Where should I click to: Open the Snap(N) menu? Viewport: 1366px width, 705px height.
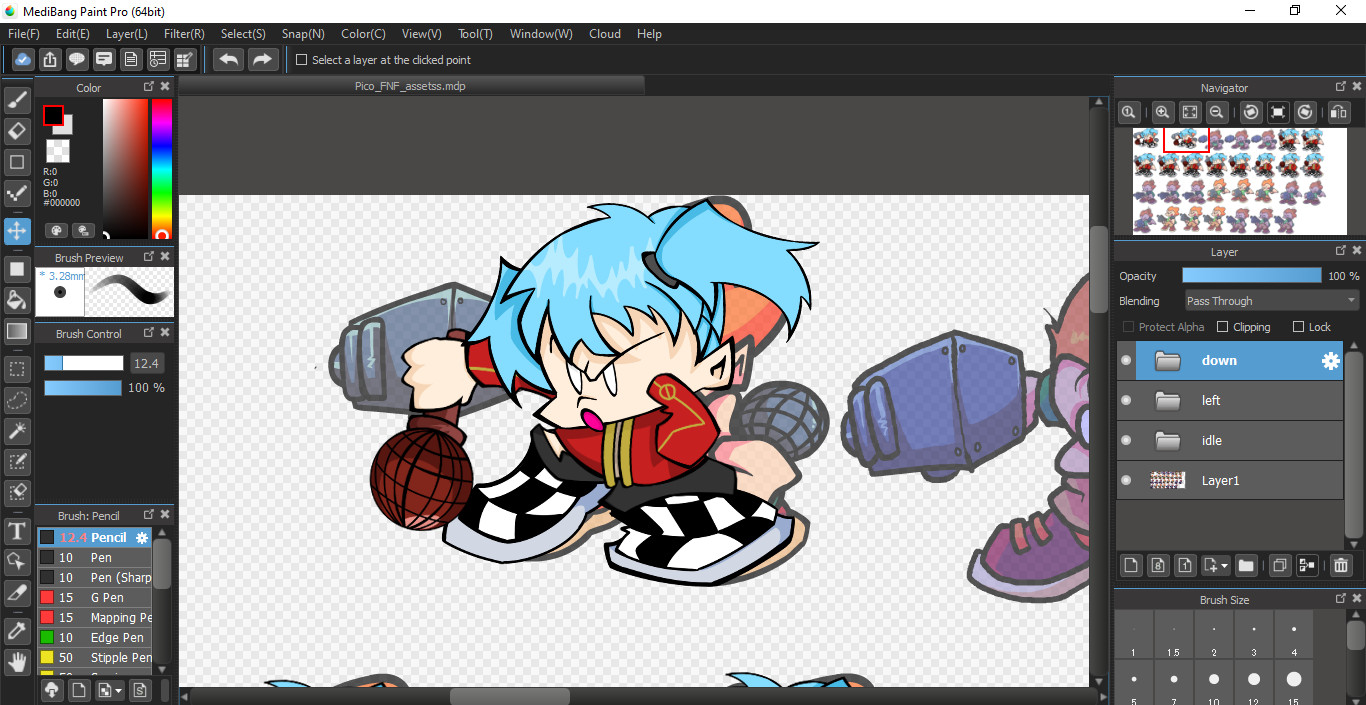coord(303,34)
